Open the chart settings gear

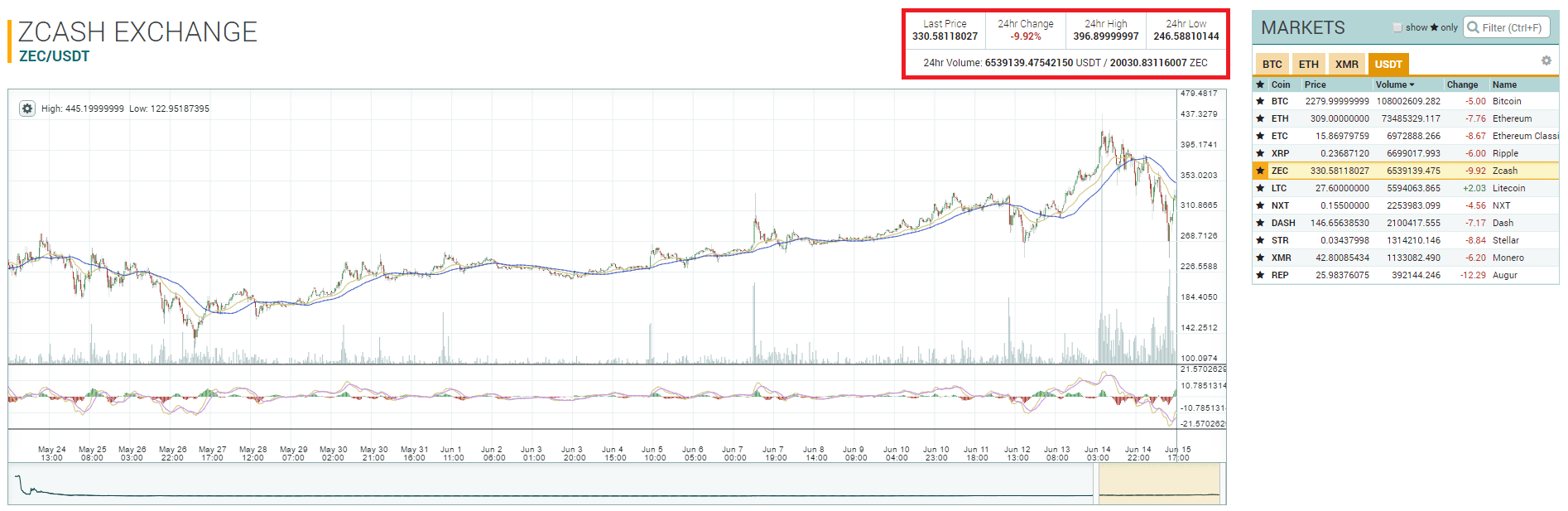coord(27,108)
